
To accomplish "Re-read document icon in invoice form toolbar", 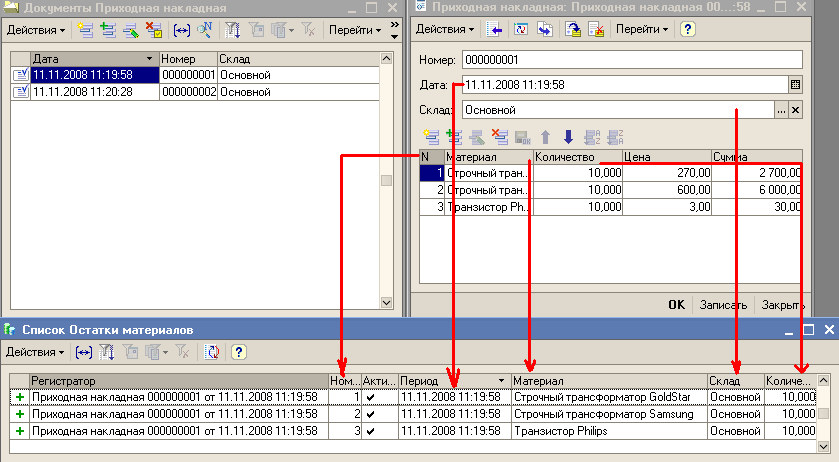I will pos(521,30).
